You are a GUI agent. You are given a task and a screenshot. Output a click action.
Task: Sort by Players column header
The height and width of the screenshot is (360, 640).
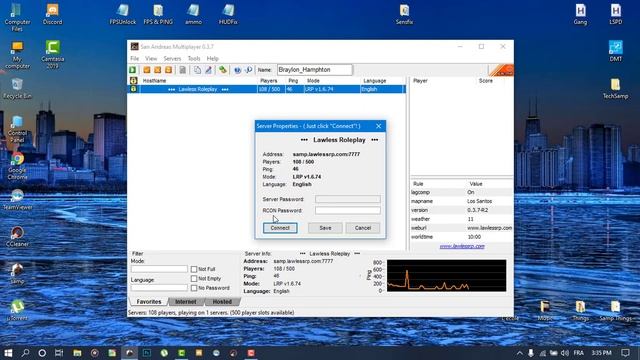271,81
